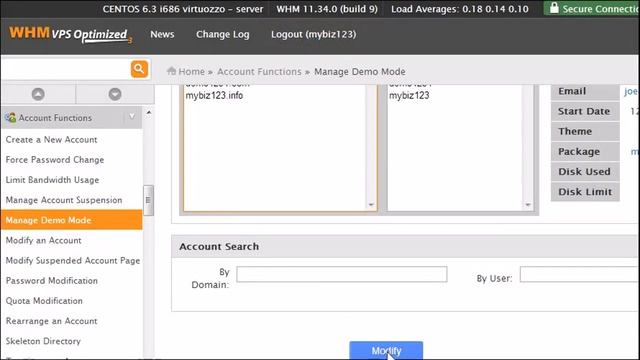
Task: Go to Home breadcrumb link
Action: point(191,71)
